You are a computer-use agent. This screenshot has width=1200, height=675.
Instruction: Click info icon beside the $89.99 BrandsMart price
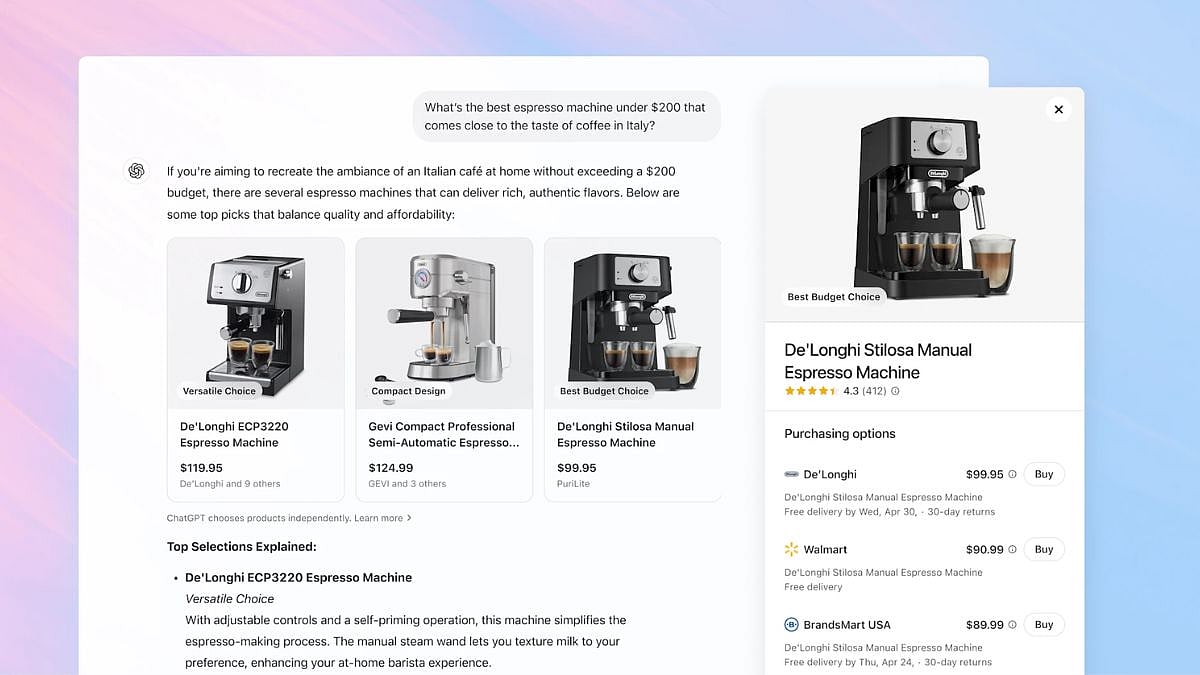1012,624
